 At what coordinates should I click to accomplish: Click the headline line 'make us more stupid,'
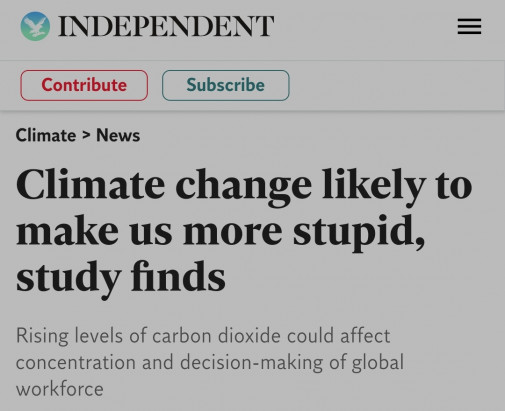coord(220,232)
